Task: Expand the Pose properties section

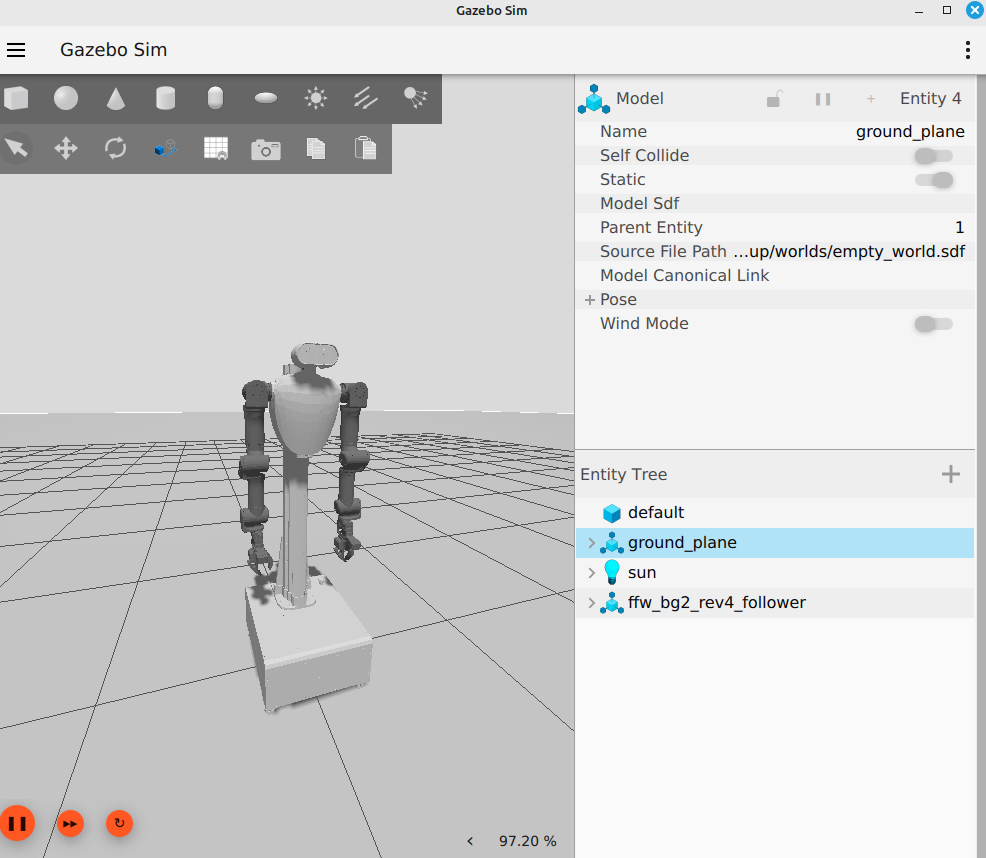Action: (590, 299)
